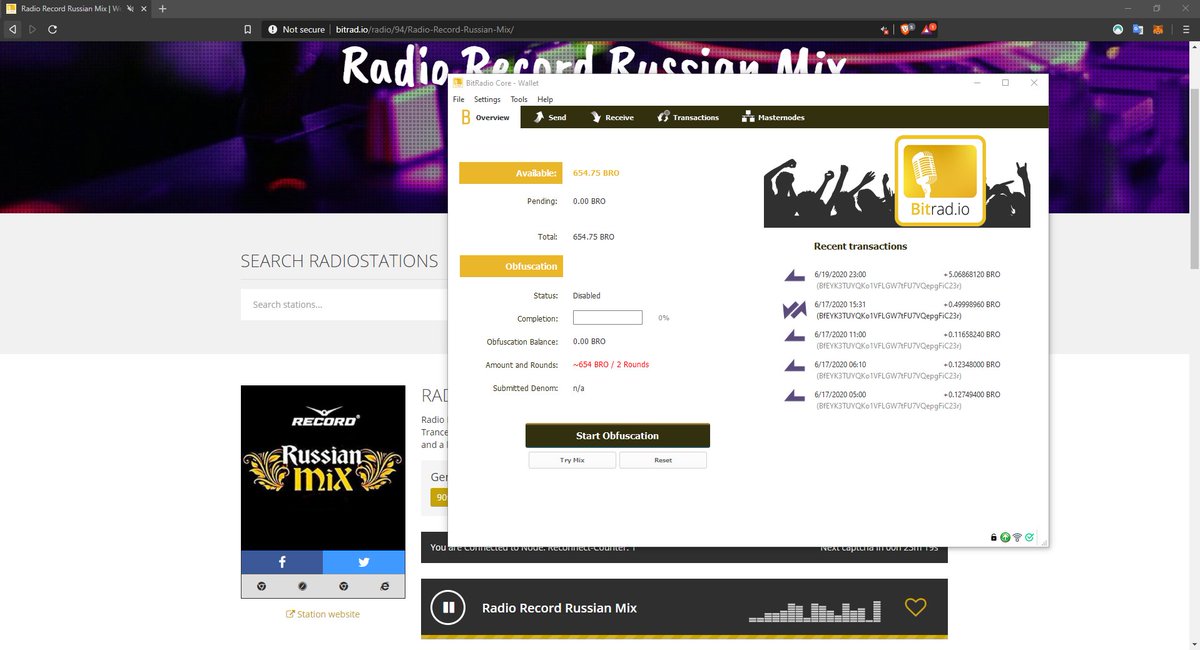Viewport: 1200px width, 650px height.
Task: Open the Overview tab in BitRadio wallet
Action: 486,117
